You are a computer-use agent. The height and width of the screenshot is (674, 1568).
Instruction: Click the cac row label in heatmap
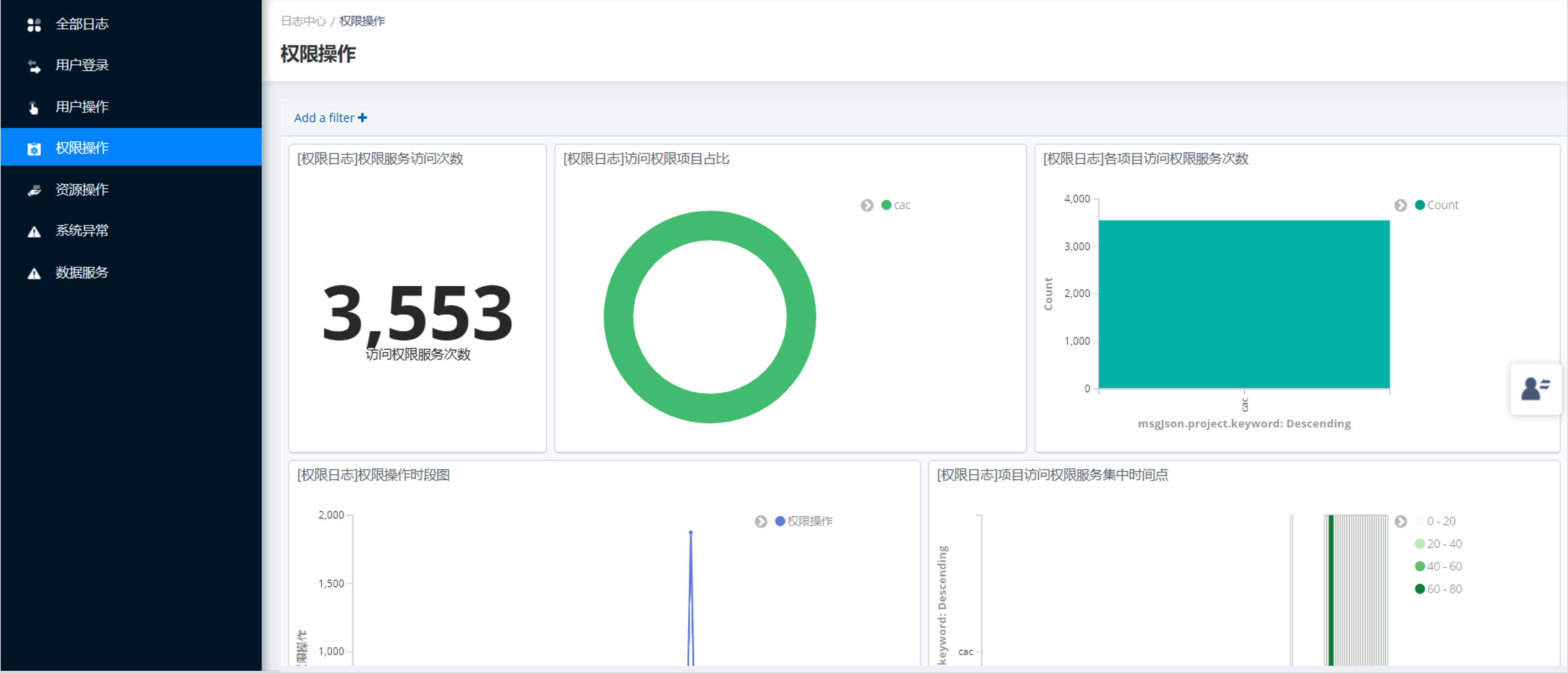[x=965, y=651]
